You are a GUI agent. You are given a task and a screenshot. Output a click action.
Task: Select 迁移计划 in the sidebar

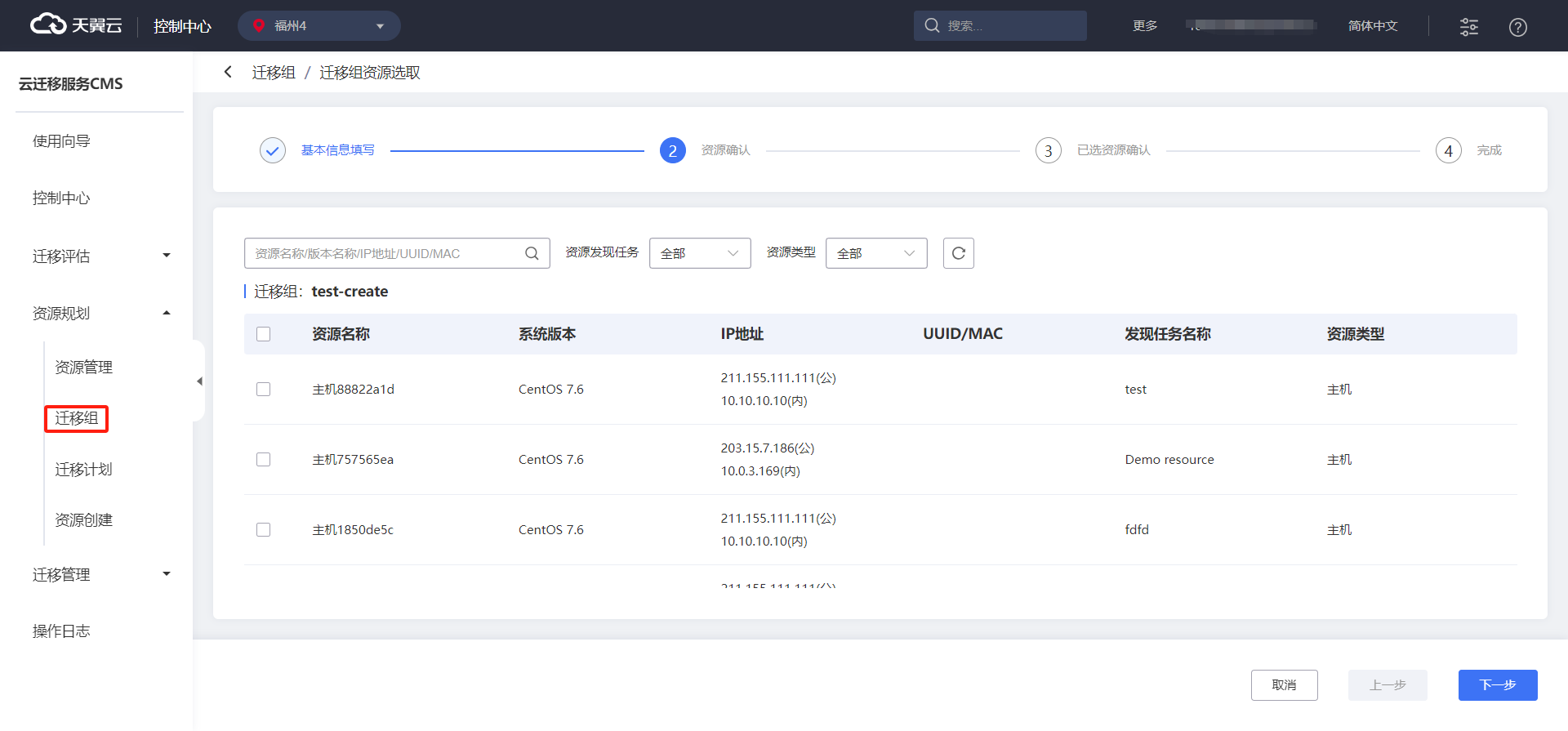(x=83, y=470)
